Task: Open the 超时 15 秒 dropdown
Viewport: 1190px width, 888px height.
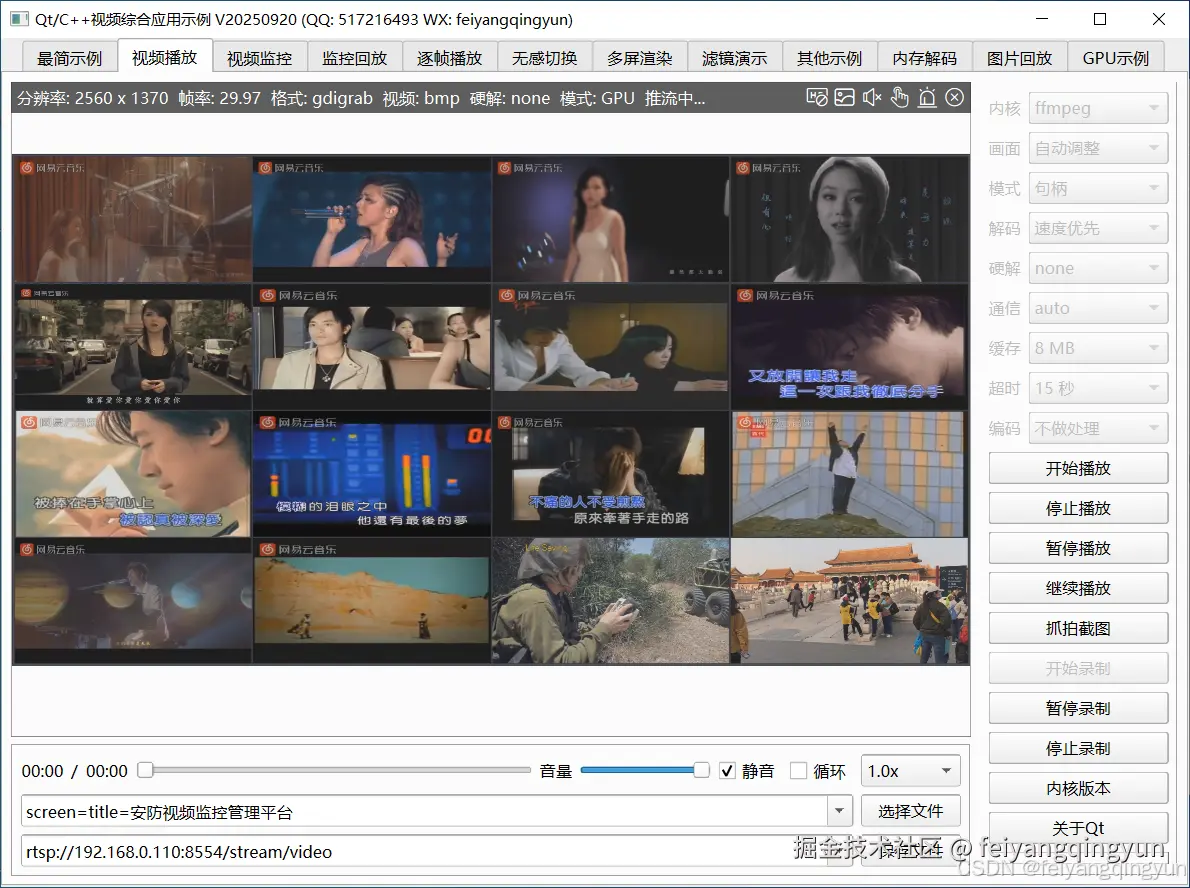Action: (1098, 389)
